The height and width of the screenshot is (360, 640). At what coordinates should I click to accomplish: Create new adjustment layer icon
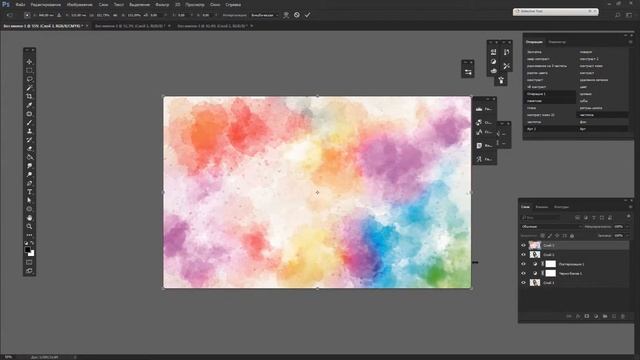pos(596,316)
